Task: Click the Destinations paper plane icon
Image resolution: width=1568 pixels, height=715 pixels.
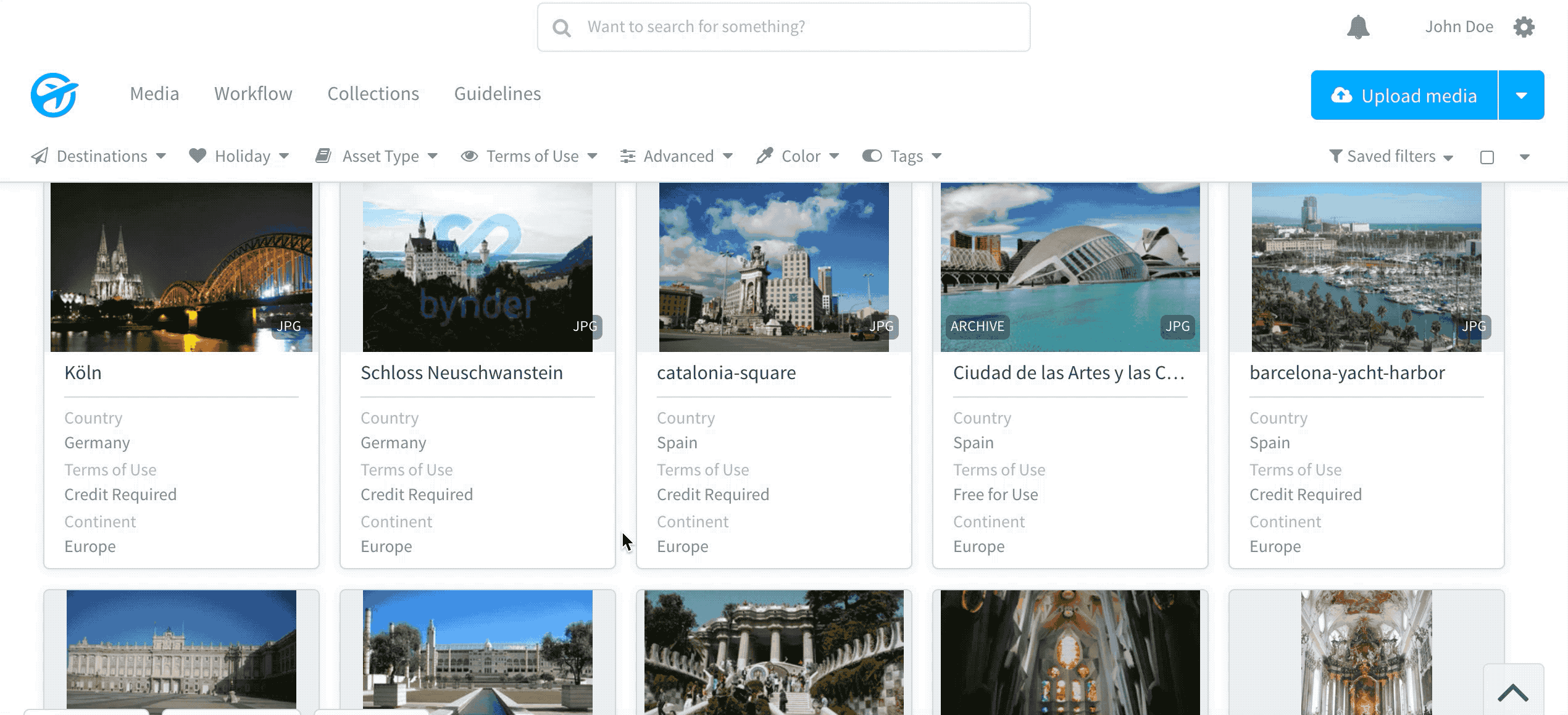Action: (40, 156)
